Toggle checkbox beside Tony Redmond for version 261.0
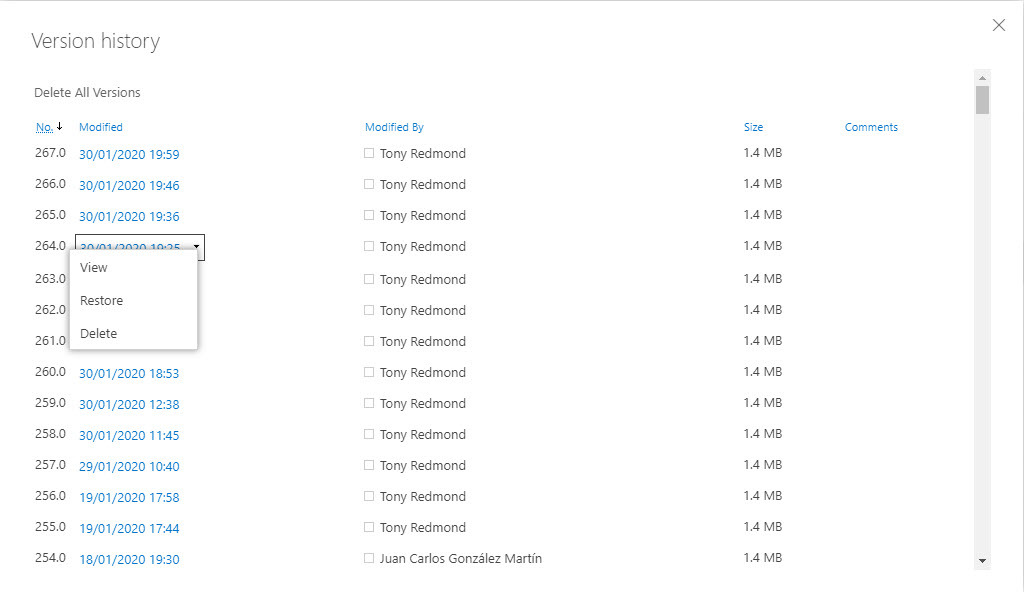This screenshot has width=1024, height=592. [x=369, y=341]
